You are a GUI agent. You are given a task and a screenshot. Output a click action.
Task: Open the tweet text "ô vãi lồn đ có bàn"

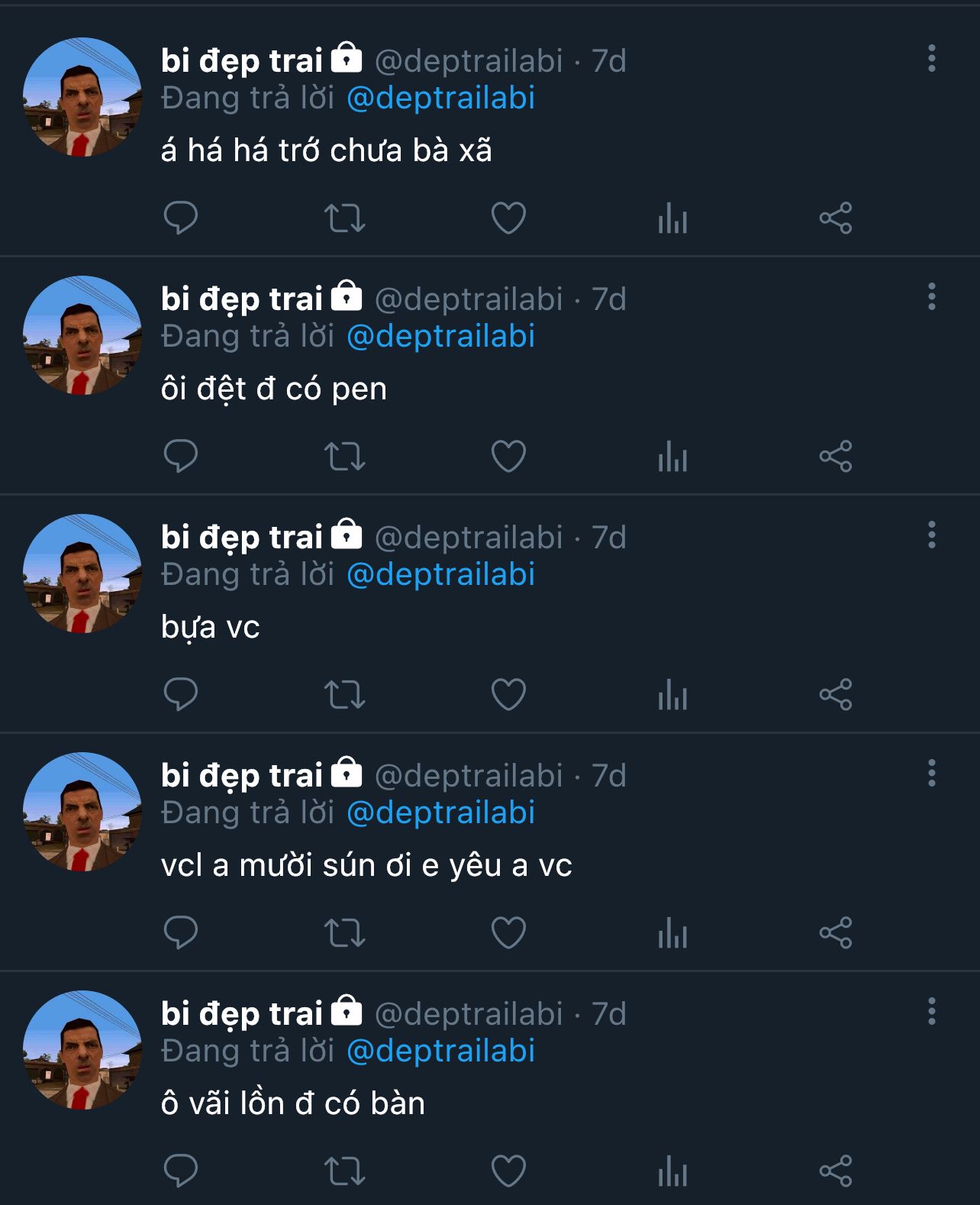292,1104
